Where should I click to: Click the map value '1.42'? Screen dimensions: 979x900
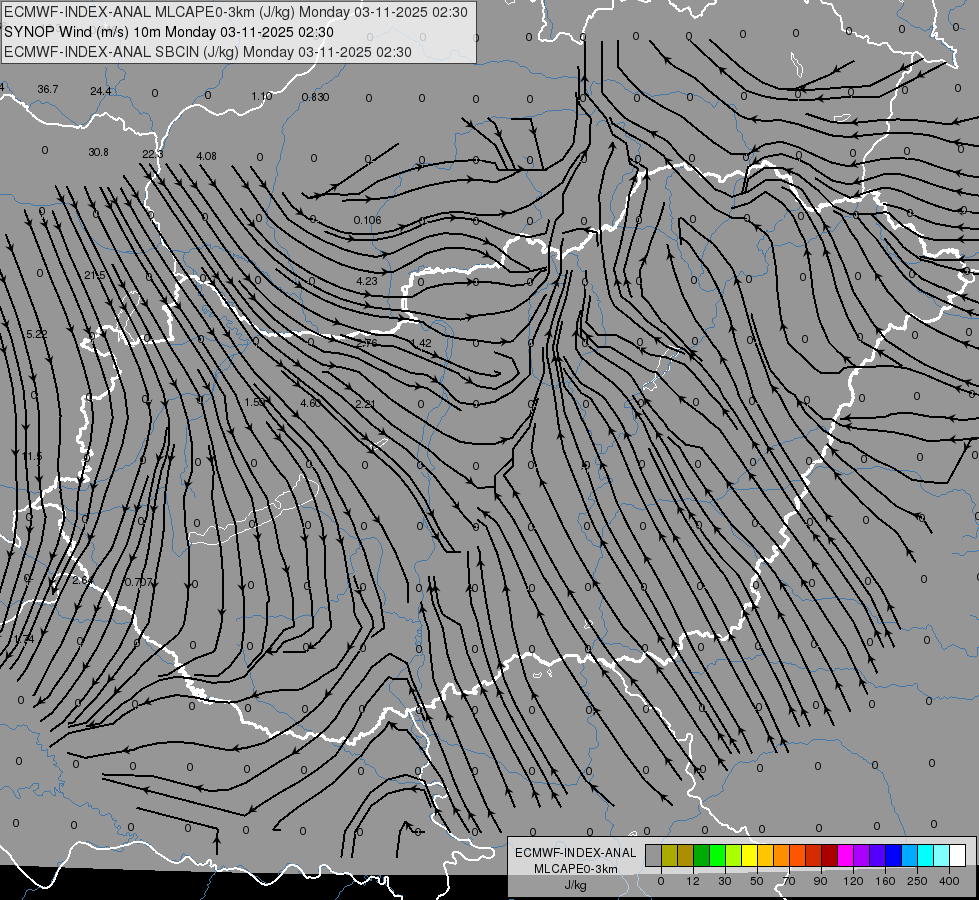coord(421,344)
